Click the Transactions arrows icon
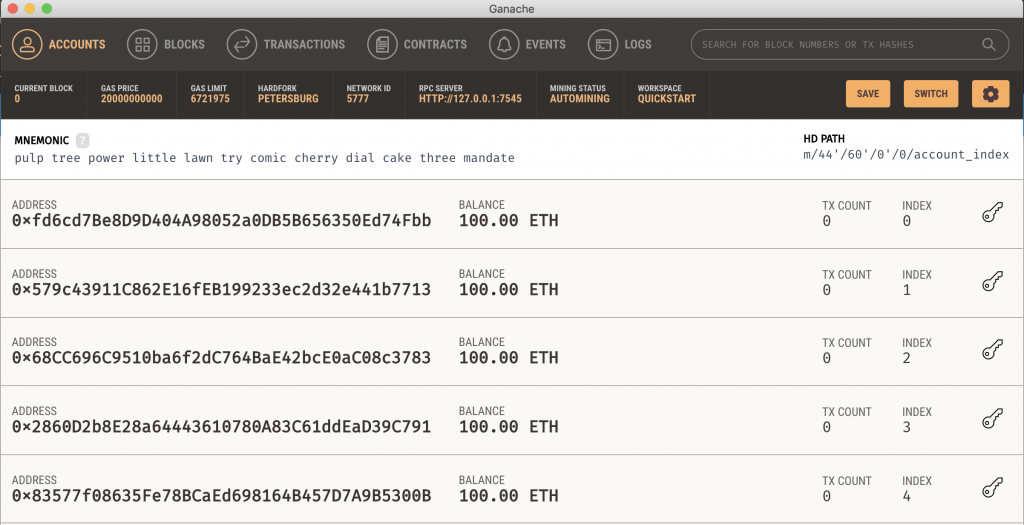The image size is (1024, 525). tap(242, 44)
